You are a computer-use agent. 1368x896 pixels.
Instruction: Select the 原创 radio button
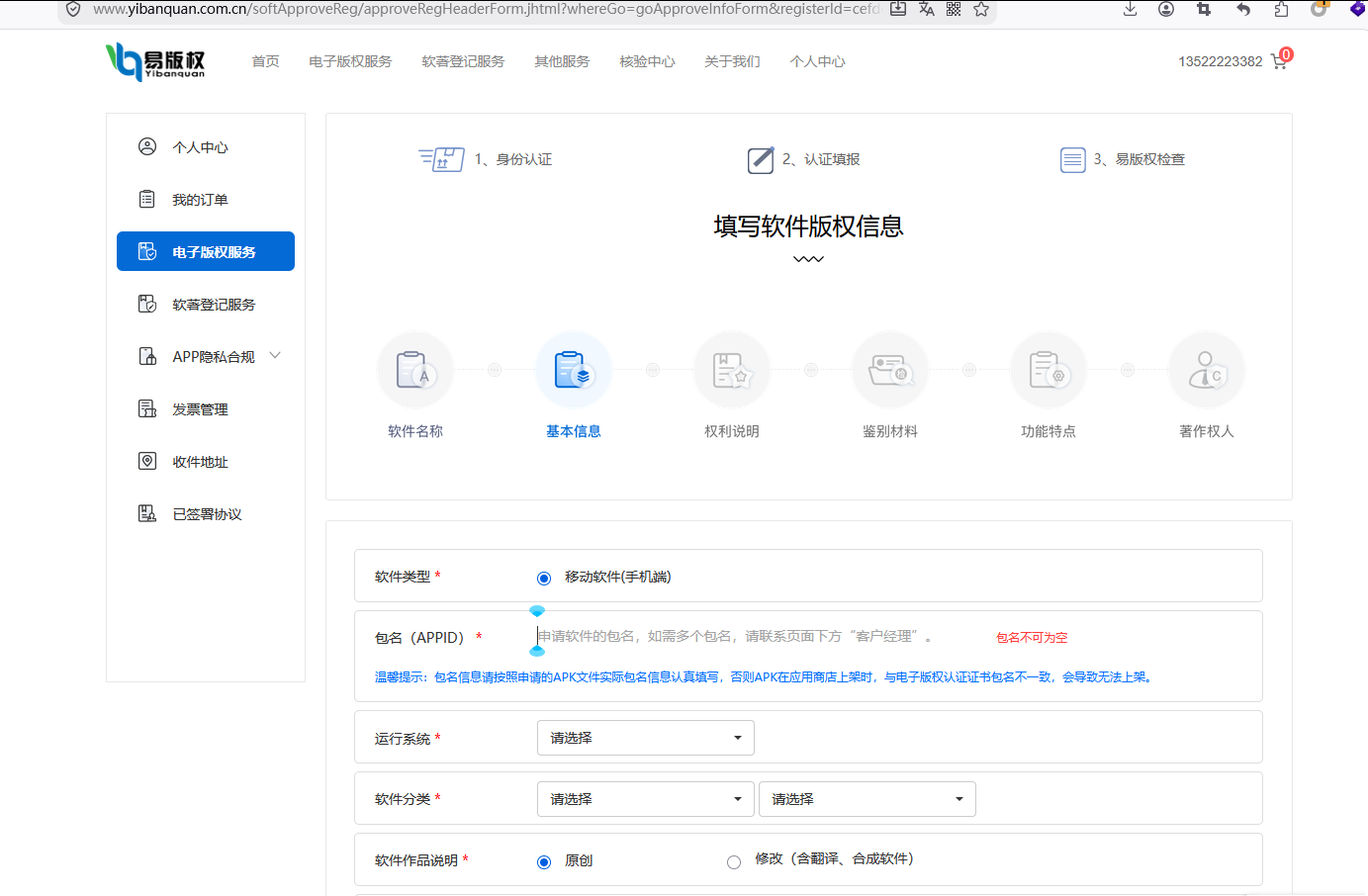point(544,861)
